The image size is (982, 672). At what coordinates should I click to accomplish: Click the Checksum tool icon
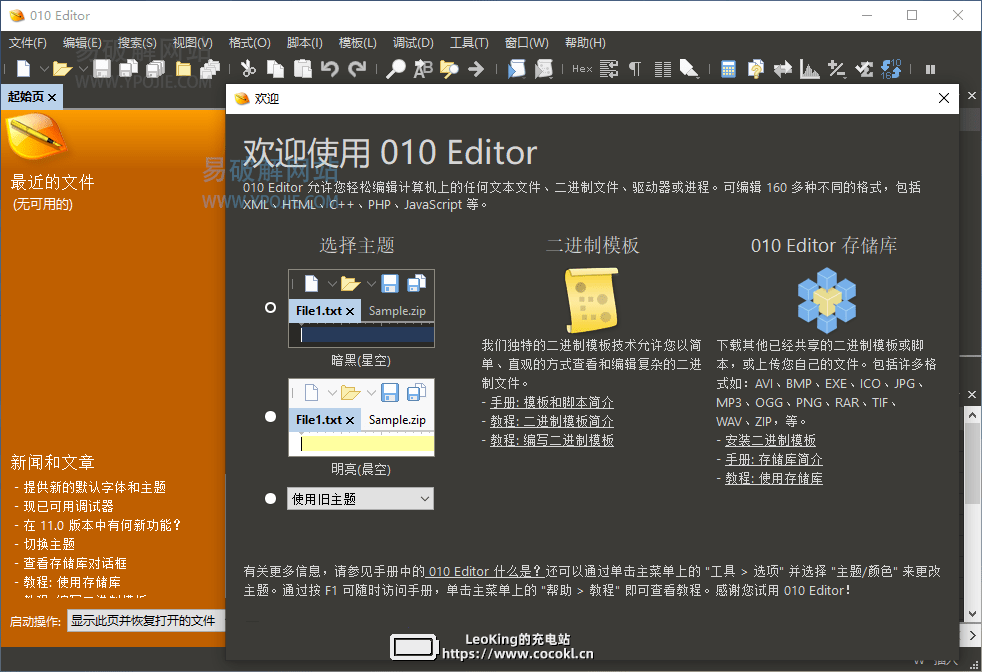(x=864, y=68)
